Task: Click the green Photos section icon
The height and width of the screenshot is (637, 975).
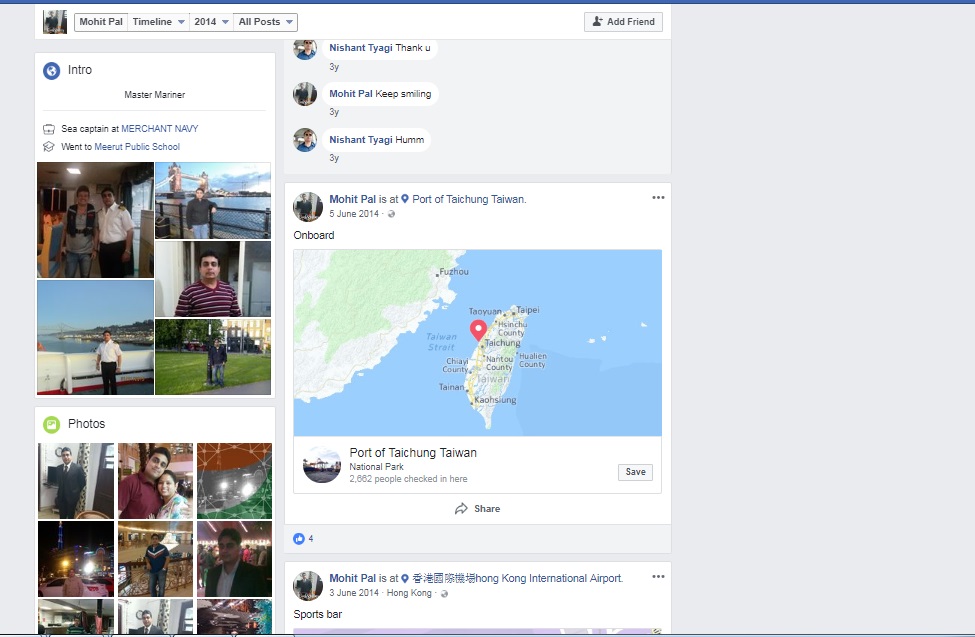Action: tap(52, 424)
